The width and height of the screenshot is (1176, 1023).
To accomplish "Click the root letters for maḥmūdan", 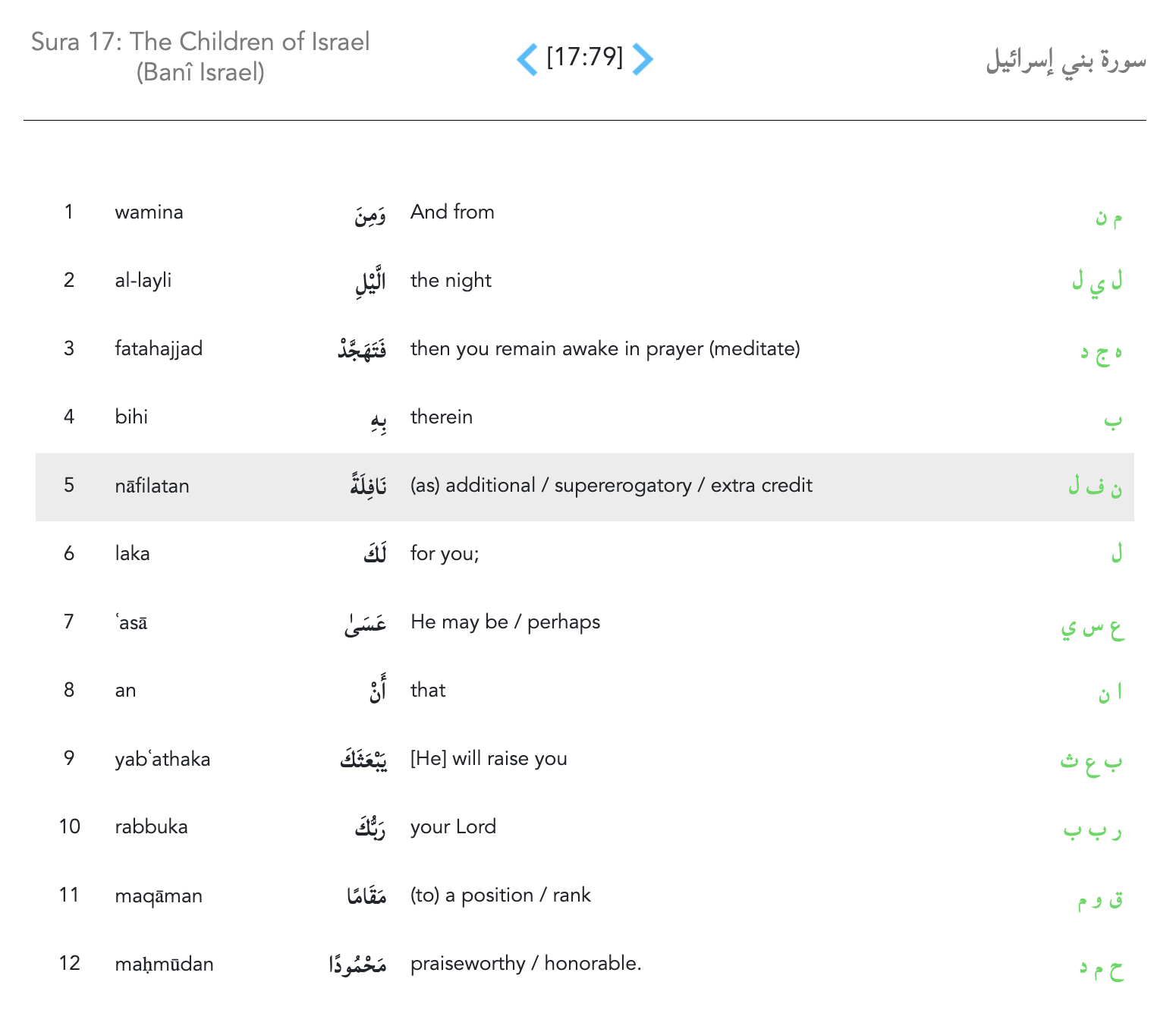I will 1101,968.
